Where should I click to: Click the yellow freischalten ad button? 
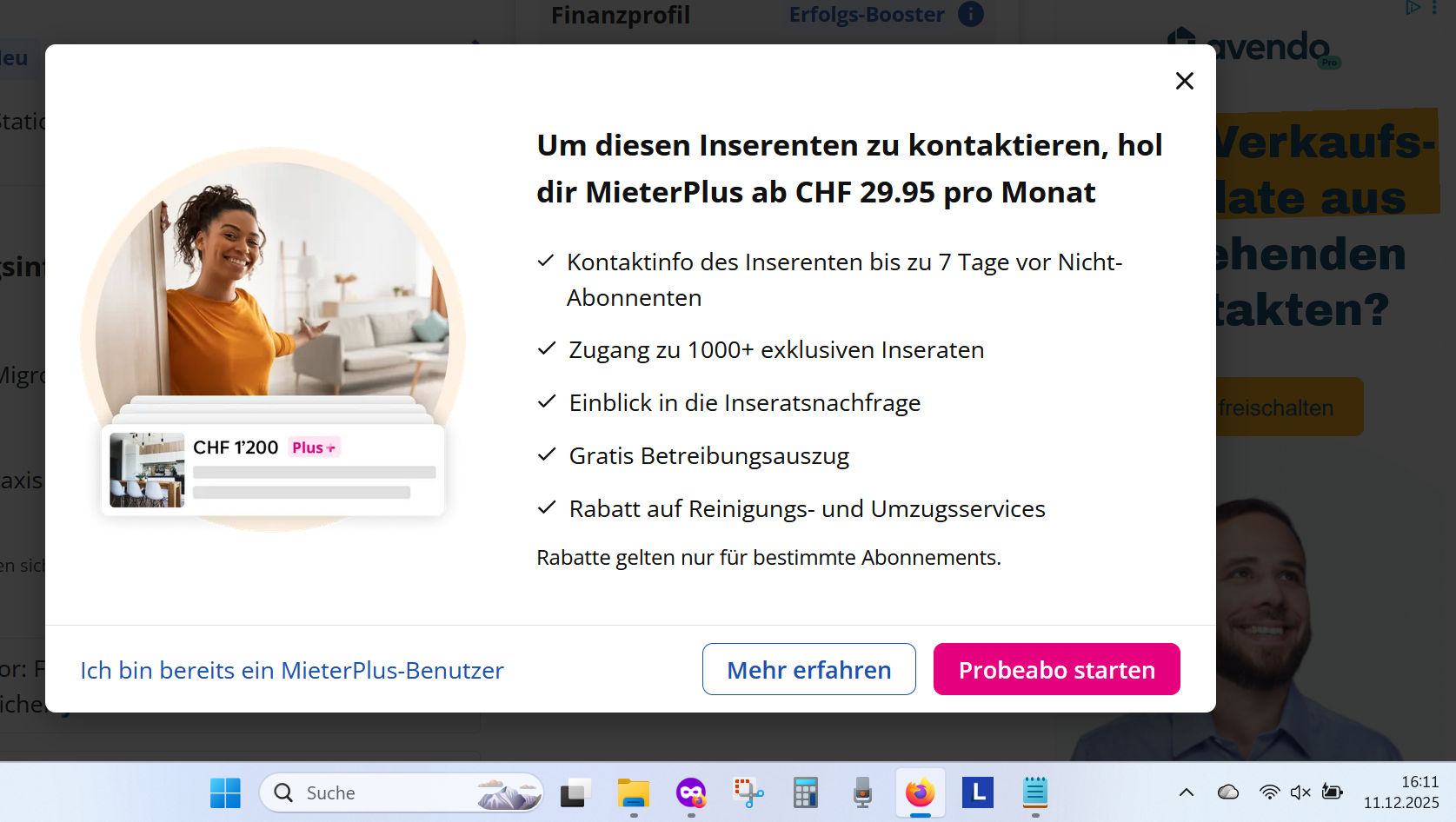(x=1289, y=407)
